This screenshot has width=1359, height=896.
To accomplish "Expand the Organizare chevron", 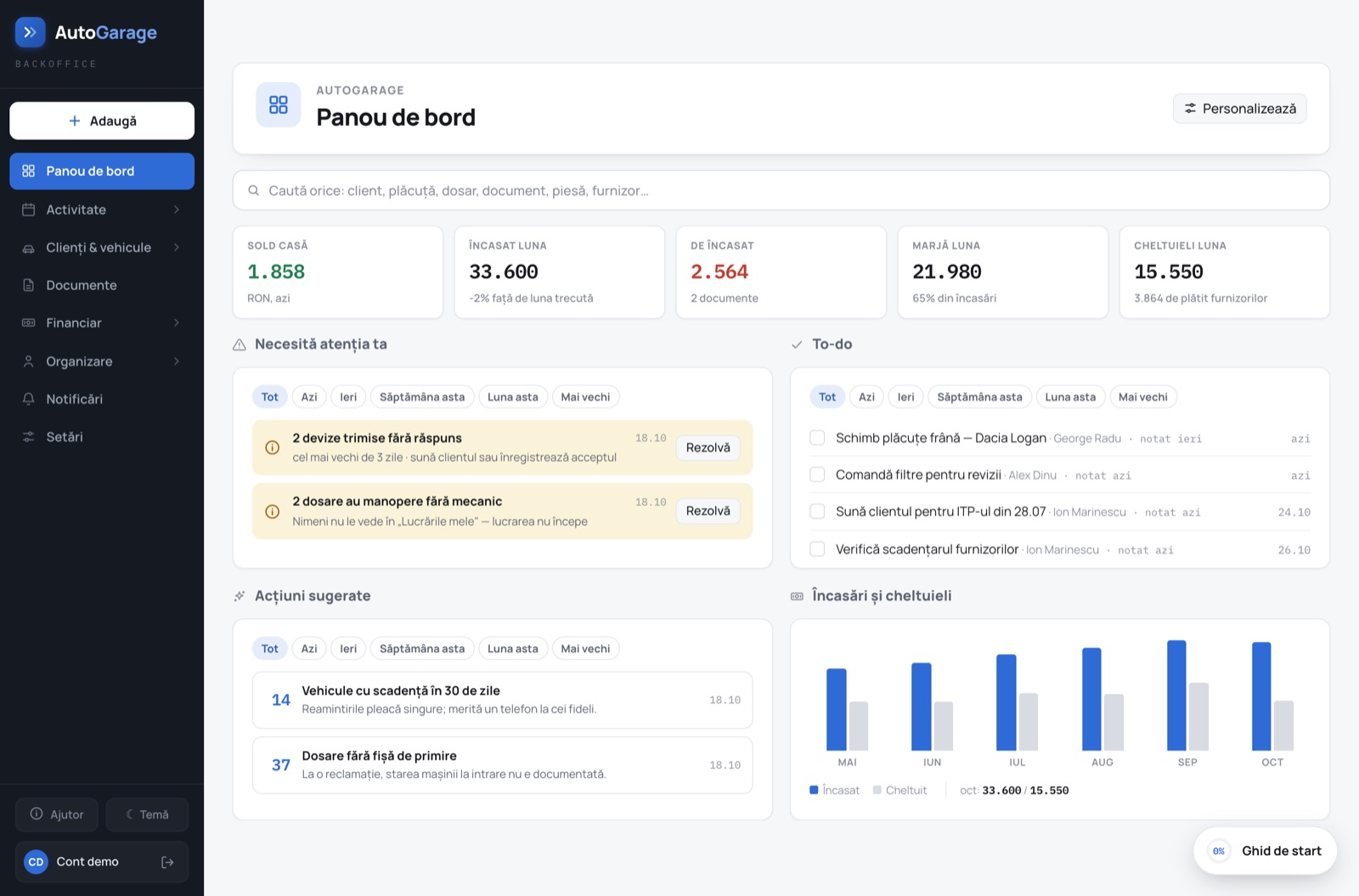I will [x=177, y=361].
